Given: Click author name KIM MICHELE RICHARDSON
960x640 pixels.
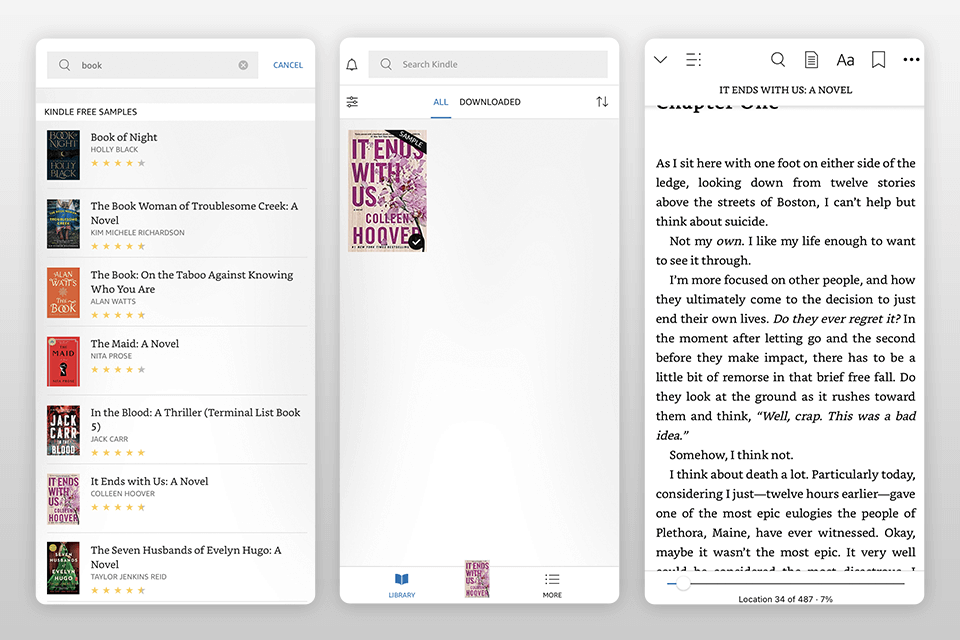Looking at the screenshot, I should [x=138, y=233].
